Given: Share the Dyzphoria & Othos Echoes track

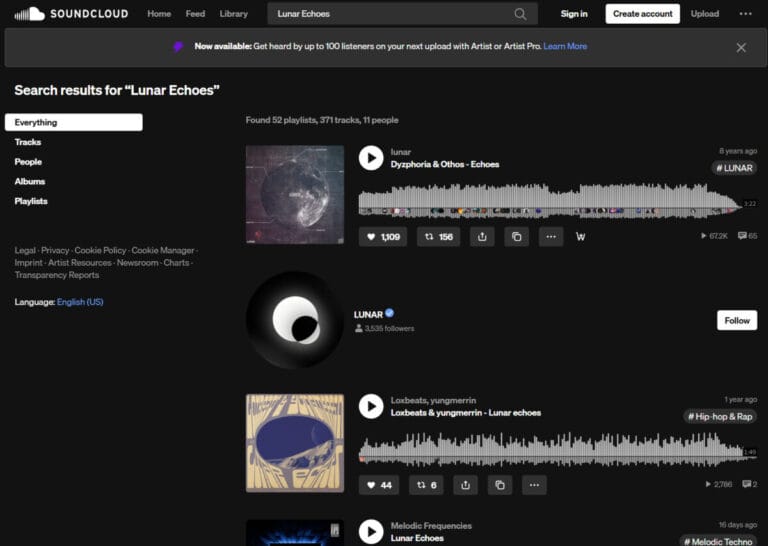Looking at the screenshot, I should pos(482,237).
